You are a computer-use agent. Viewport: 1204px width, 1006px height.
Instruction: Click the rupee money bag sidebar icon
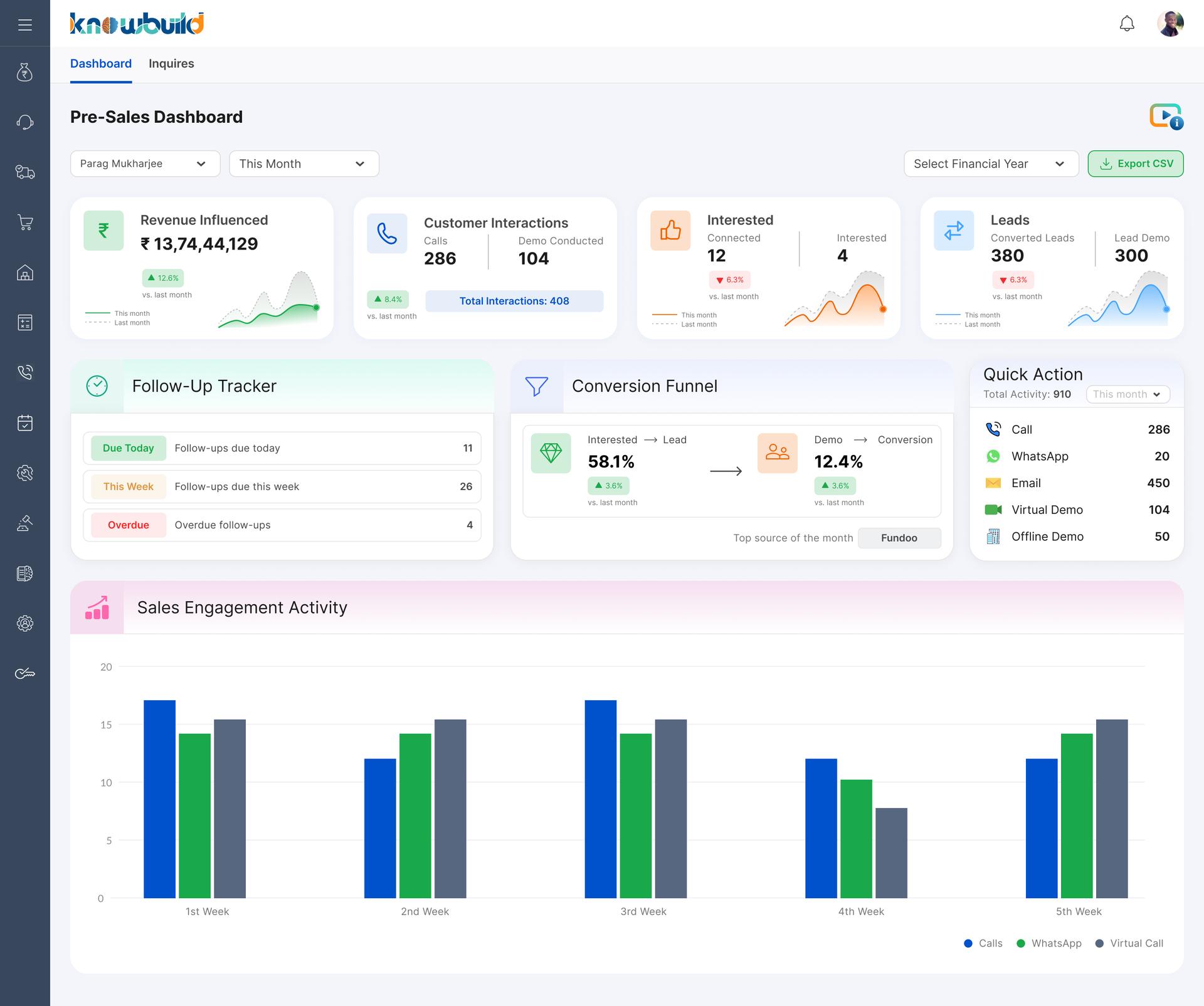pos(24,72)
